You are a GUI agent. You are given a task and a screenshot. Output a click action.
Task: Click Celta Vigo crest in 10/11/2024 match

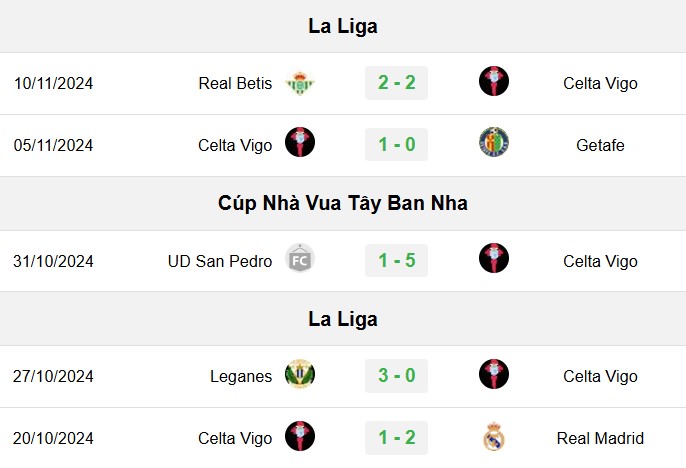click(x=494, y=81)
